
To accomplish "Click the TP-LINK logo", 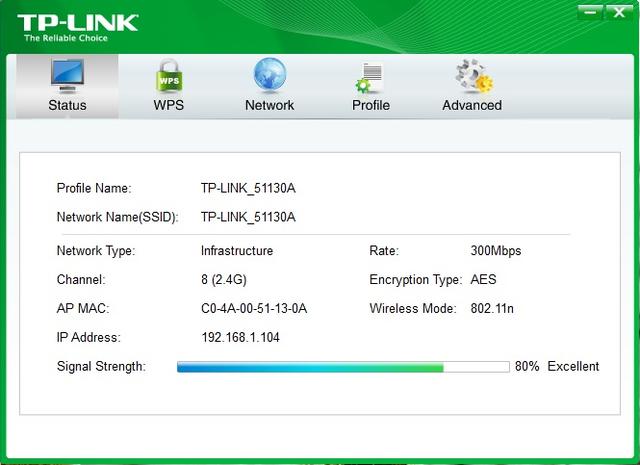I will pyautogui.click(x=78, y=28).
